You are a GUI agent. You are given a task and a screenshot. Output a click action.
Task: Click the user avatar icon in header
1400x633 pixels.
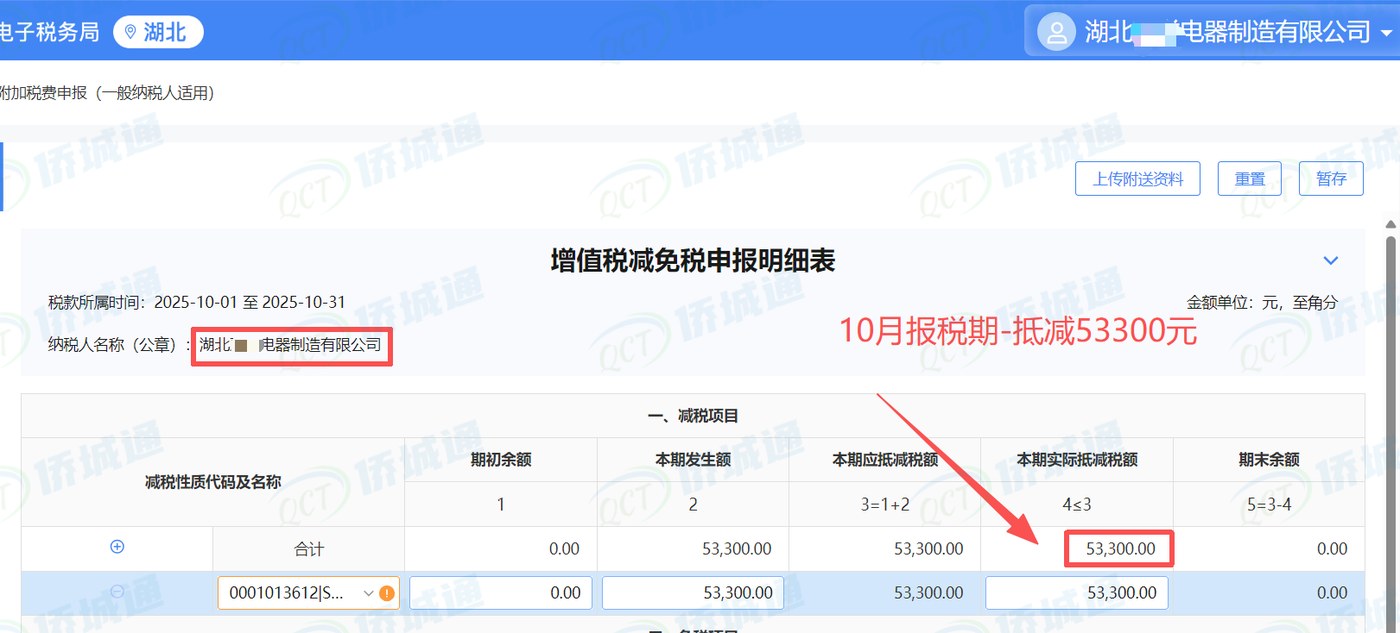(x=1056, y=31)
